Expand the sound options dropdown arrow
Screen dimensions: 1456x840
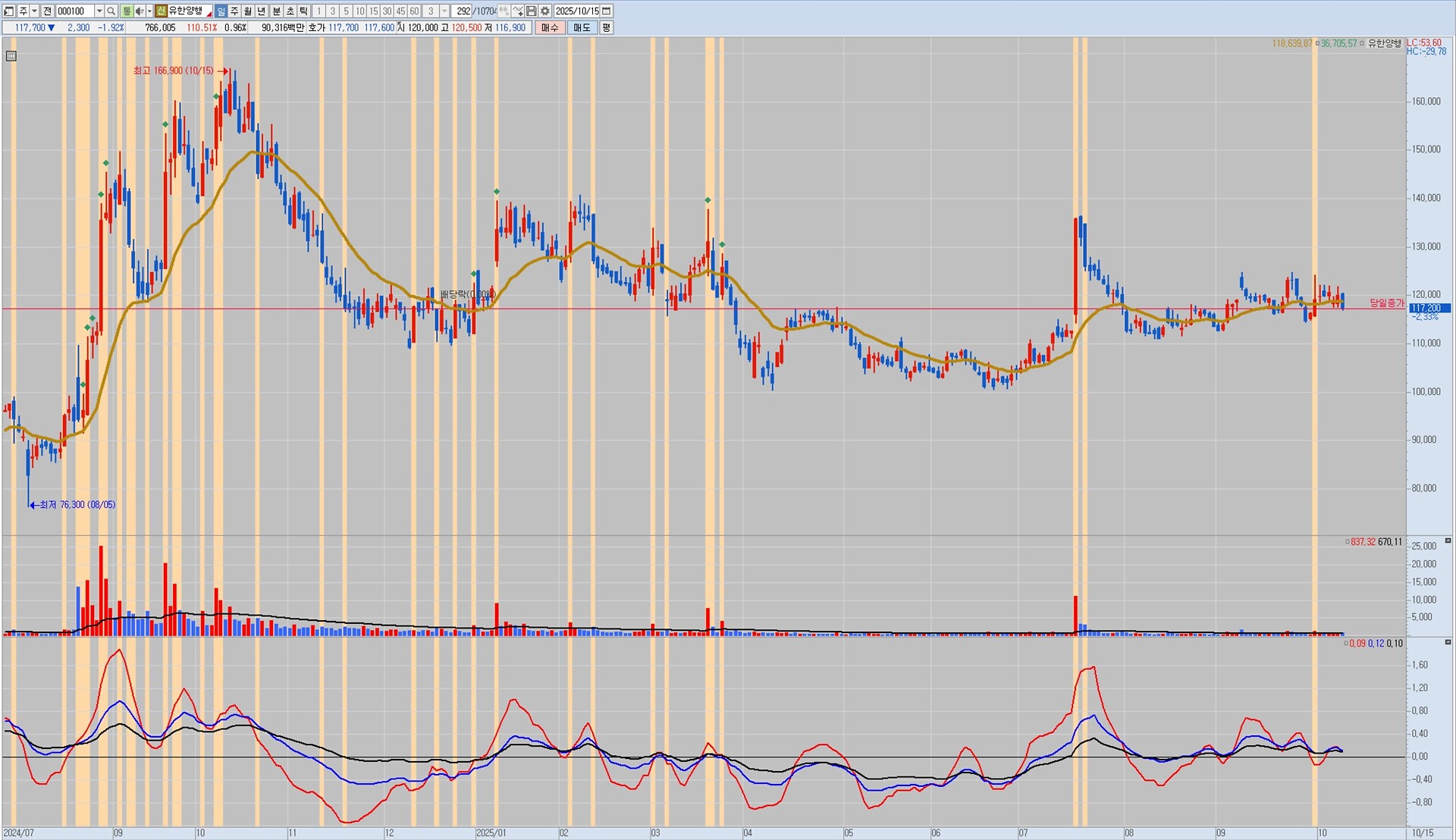coord(149,11)
